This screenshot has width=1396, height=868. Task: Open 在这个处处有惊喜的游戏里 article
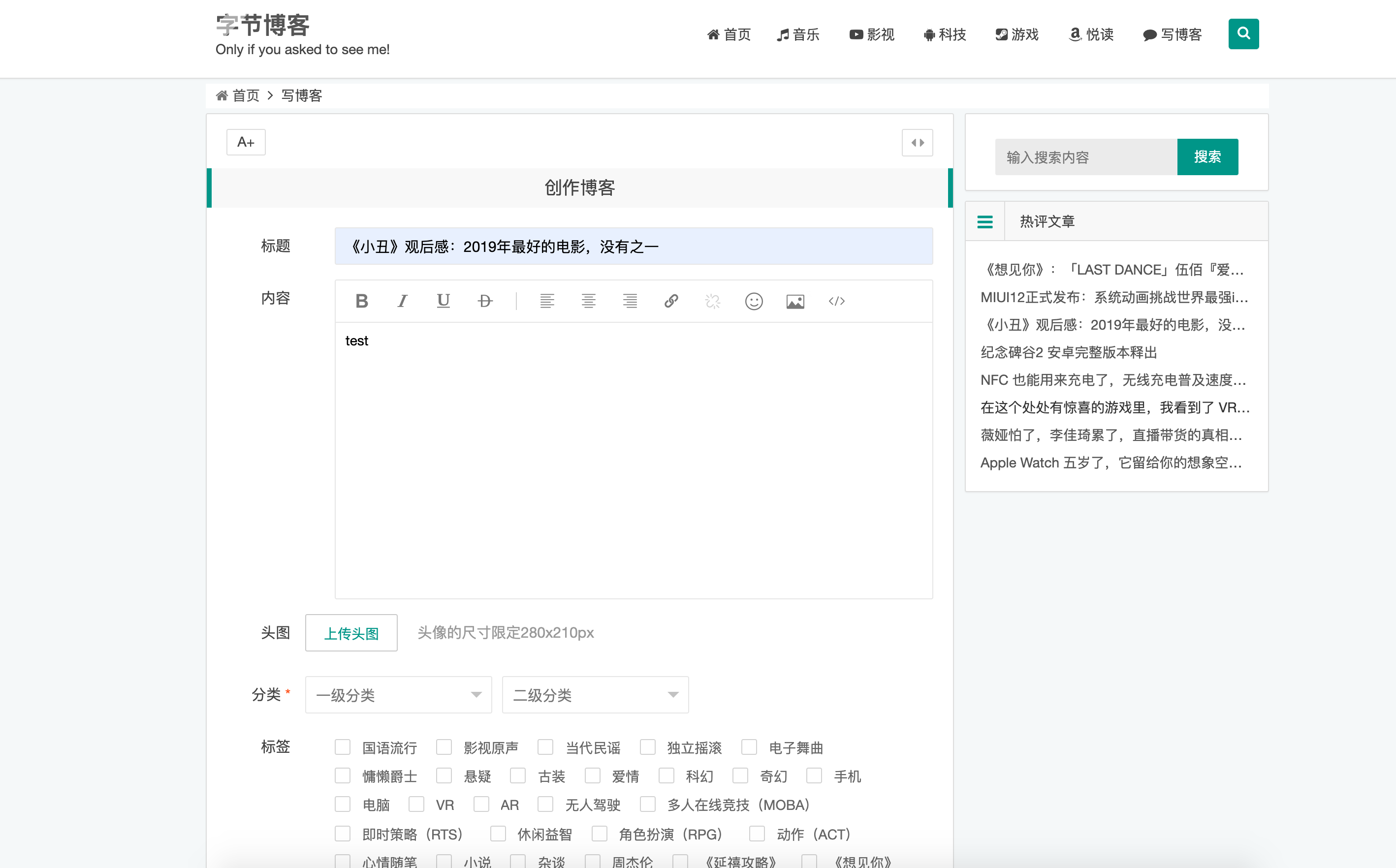coord(1115,407)
